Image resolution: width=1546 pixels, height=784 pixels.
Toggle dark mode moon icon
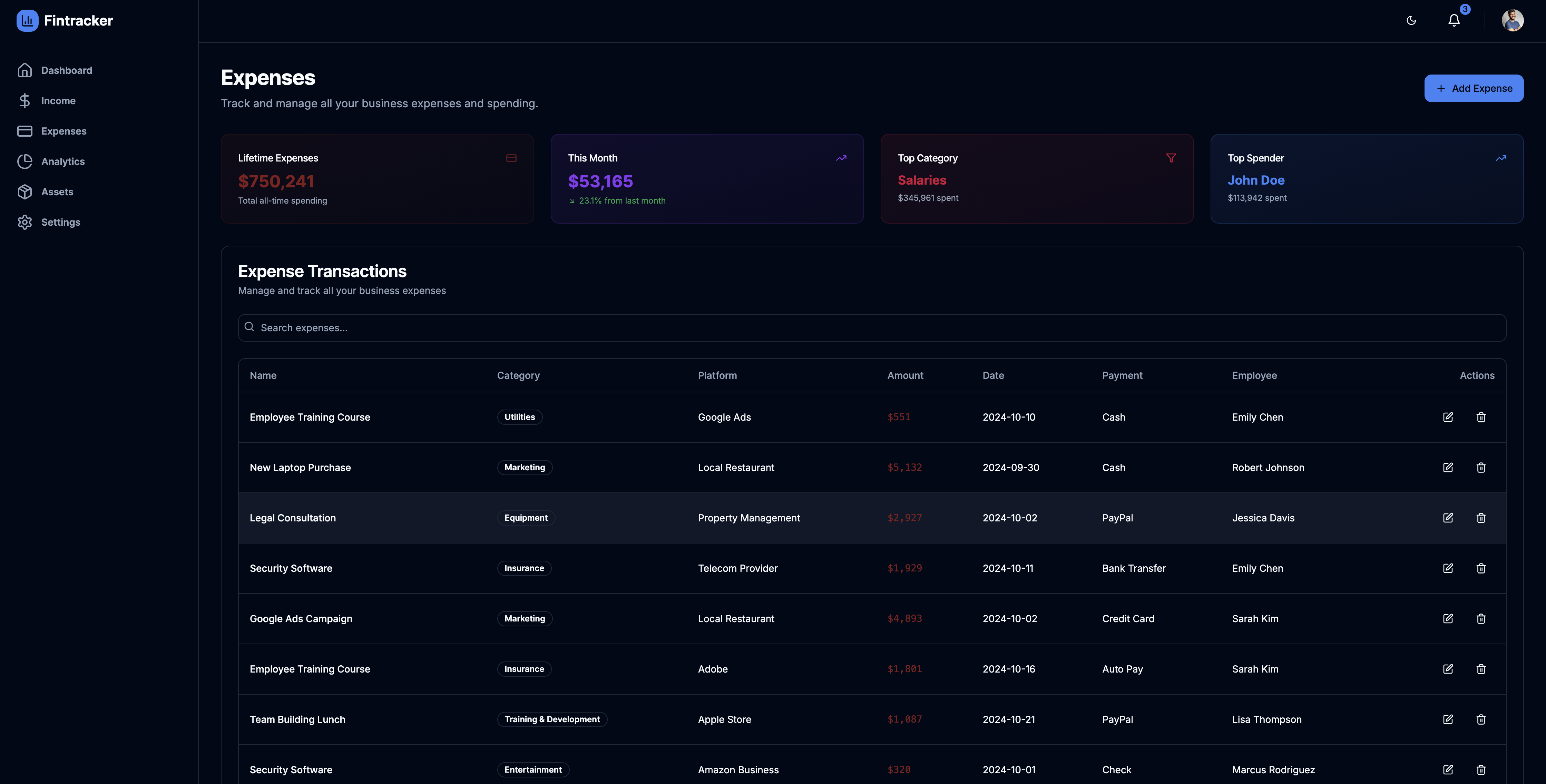[1411, 20]
